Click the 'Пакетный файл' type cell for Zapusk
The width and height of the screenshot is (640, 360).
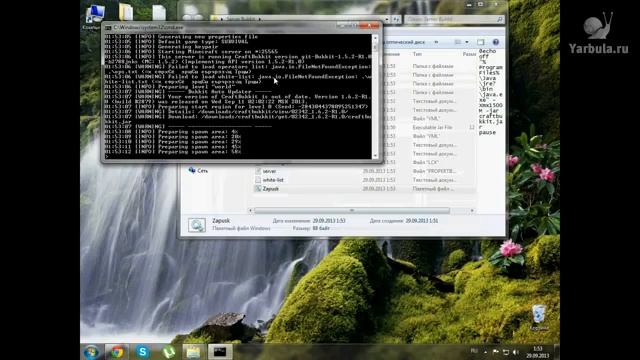click(432, 189)
